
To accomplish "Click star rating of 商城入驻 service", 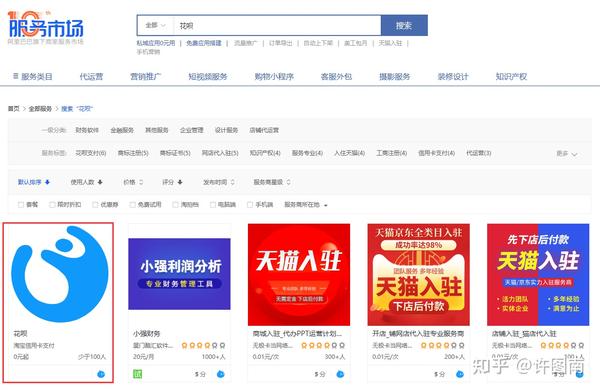I will 323,345.
